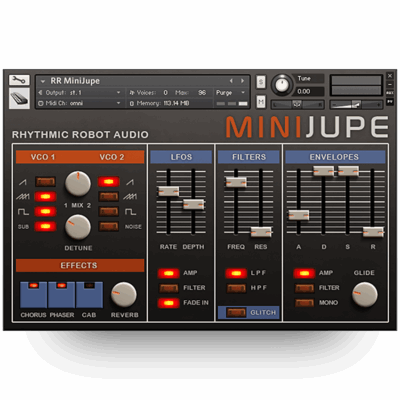Click the VCO 2 section header
The height and width of the screenshot is (400, 400).
112,157
